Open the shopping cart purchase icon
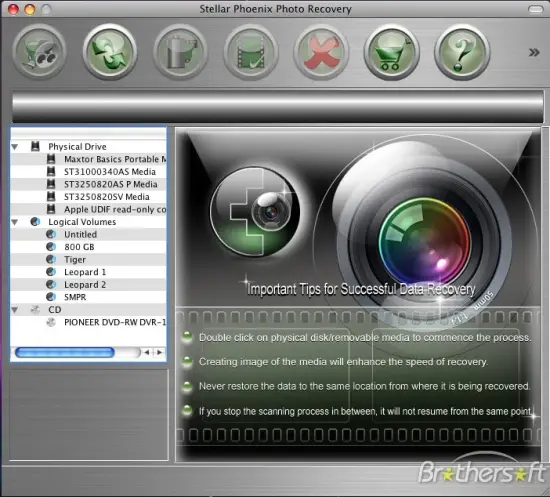 pyautogui.click(x=391, y=52)
